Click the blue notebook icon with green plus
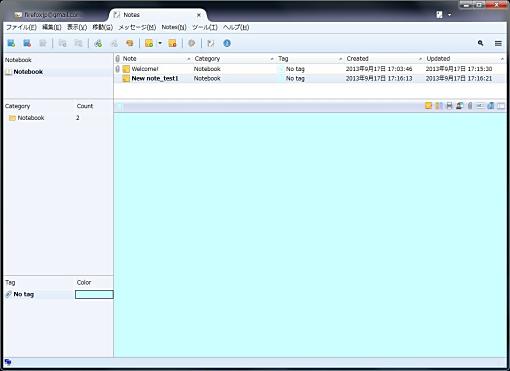510x371 pixels. click(11, 43)
